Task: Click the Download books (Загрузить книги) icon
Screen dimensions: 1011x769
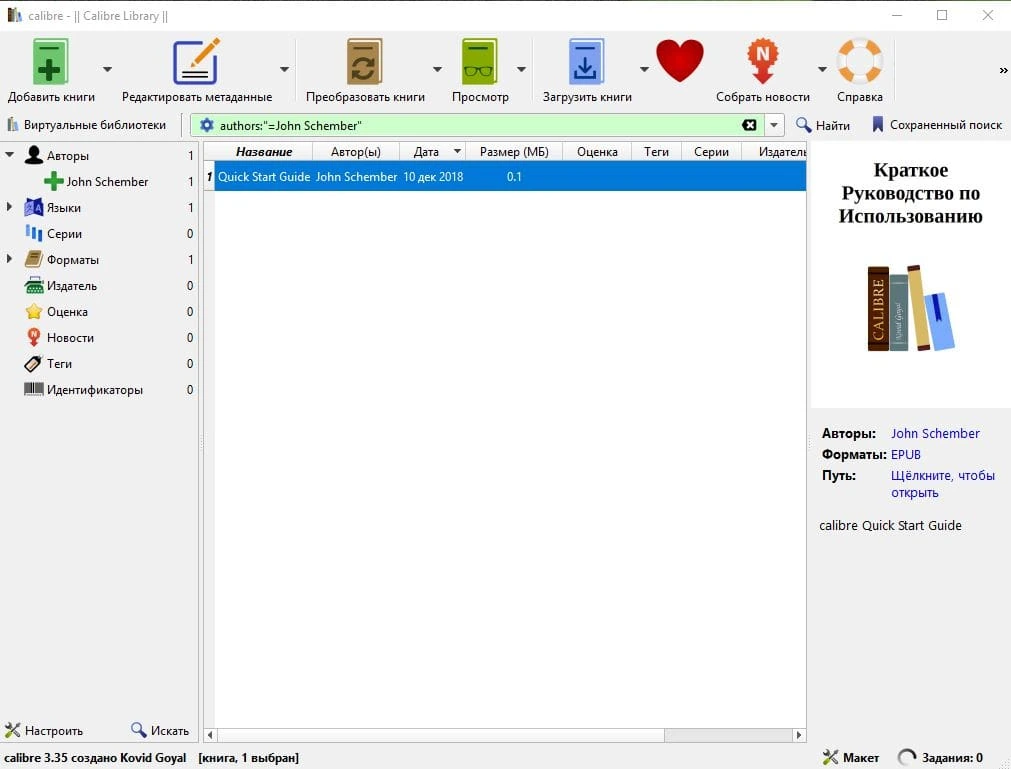Action: [586, 62]
